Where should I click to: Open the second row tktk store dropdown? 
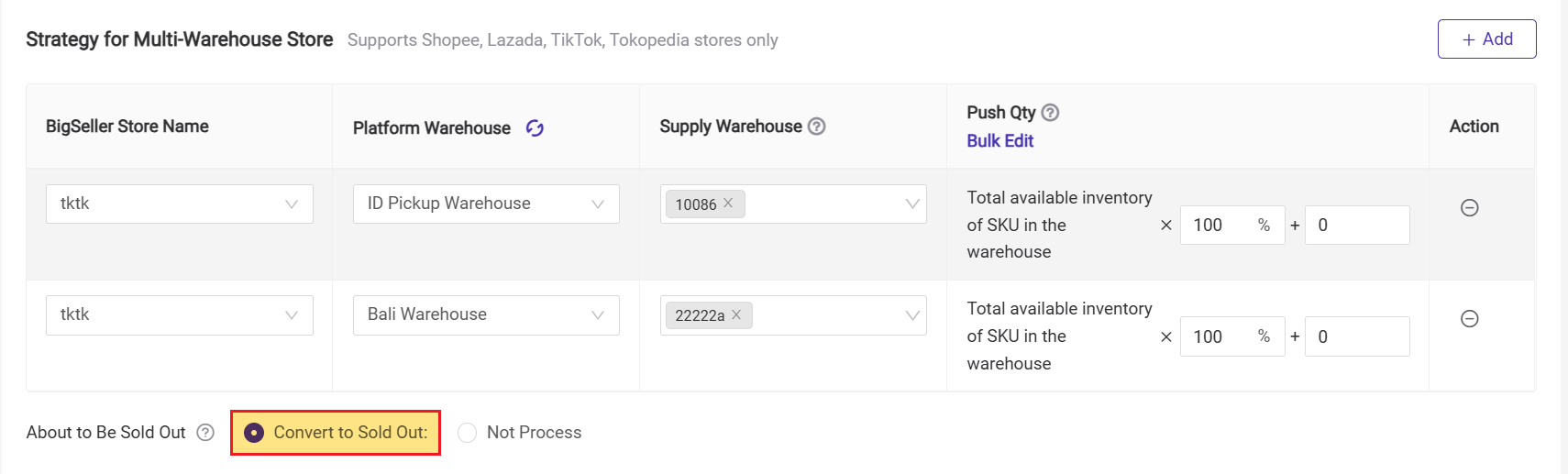(x=180, y=314)
